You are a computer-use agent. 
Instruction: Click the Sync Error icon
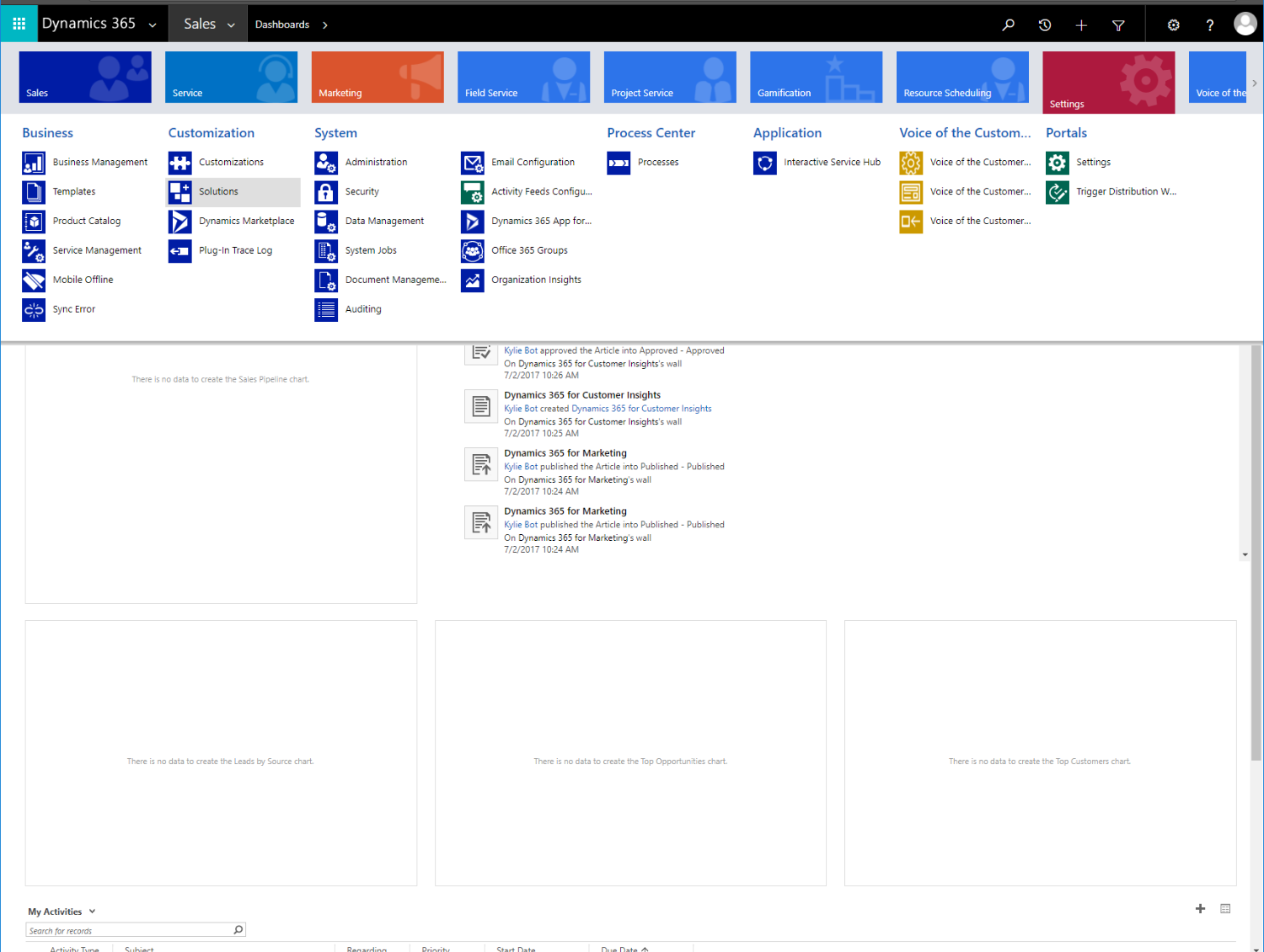[x=34, y=310]
